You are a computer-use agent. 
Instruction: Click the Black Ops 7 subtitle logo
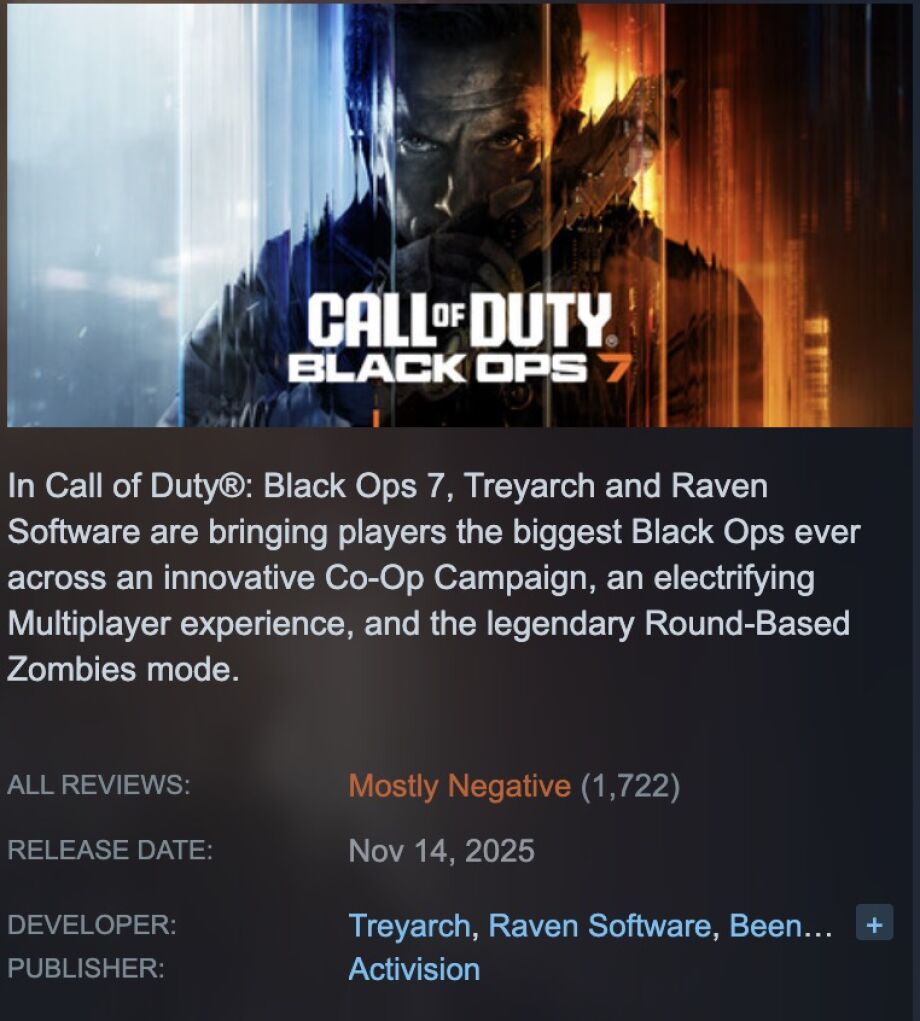pos(458,369)
